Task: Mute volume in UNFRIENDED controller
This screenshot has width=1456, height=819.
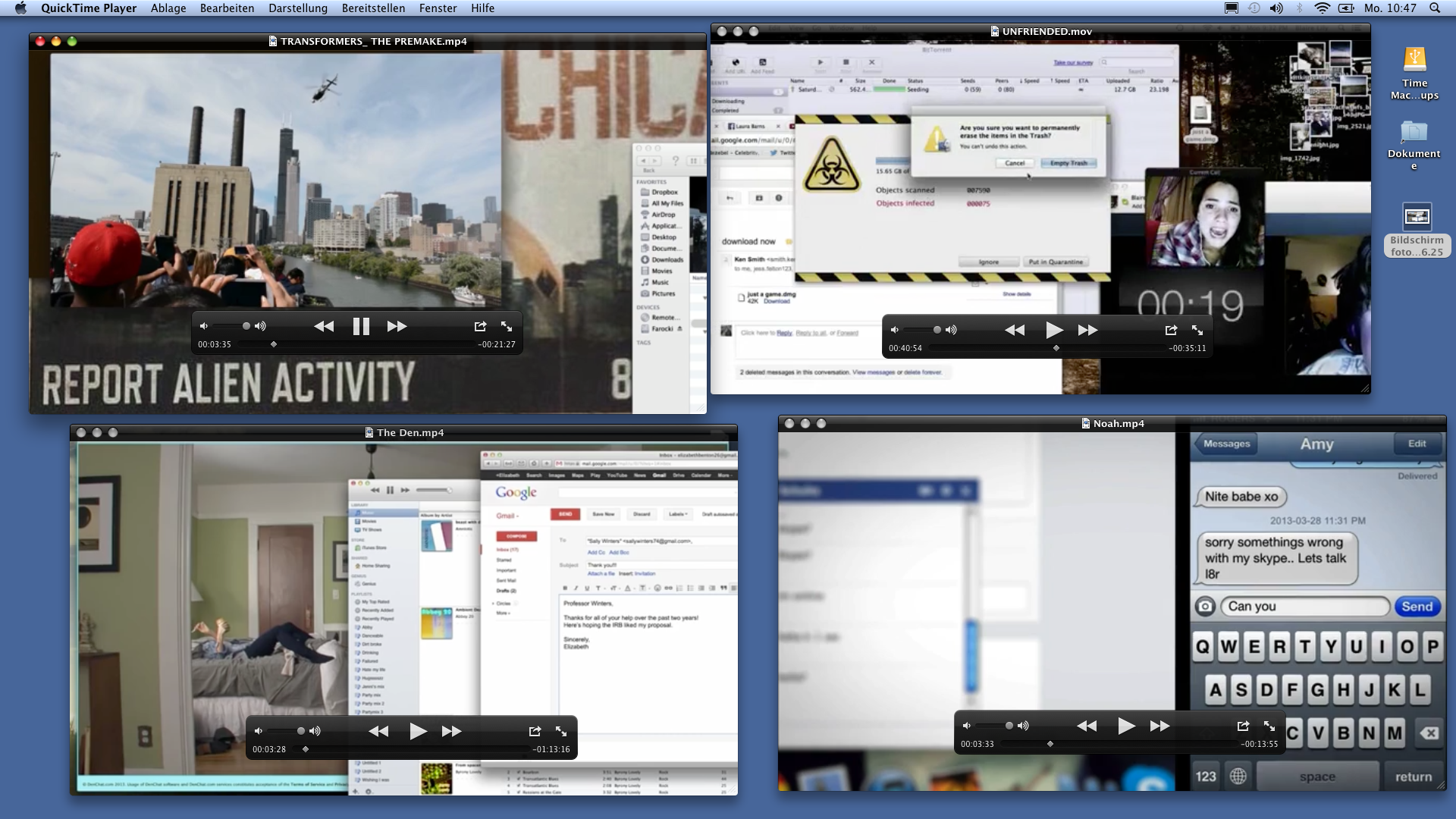Action: point(894,330)
